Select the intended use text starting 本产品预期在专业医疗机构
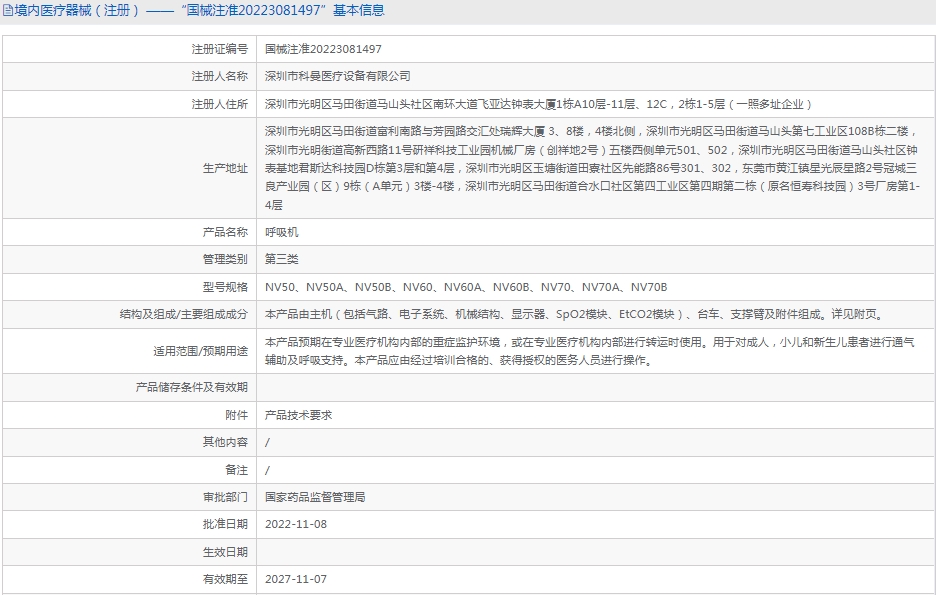Image resolution: width=936 pixels, height=595 pixels. [590, 351]
